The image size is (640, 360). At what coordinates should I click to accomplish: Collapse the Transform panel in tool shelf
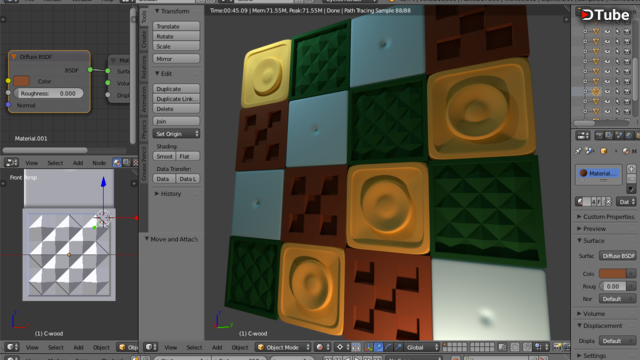(x=157, y=11)
